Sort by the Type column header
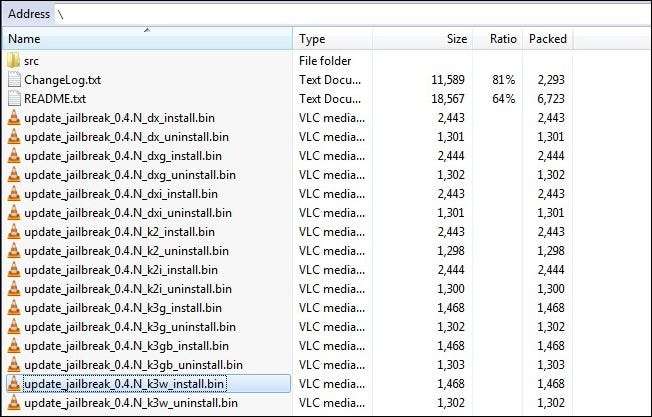Image resolution: width=652 pixels, height=417 pixels. coord(333,39)
